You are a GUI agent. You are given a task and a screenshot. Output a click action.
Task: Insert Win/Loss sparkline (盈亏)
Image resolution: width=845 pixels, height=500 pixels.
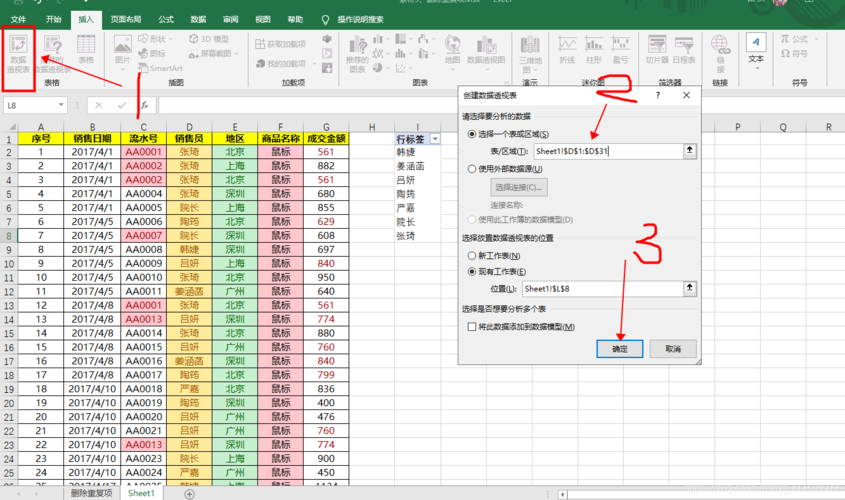[x=621, y=50]
